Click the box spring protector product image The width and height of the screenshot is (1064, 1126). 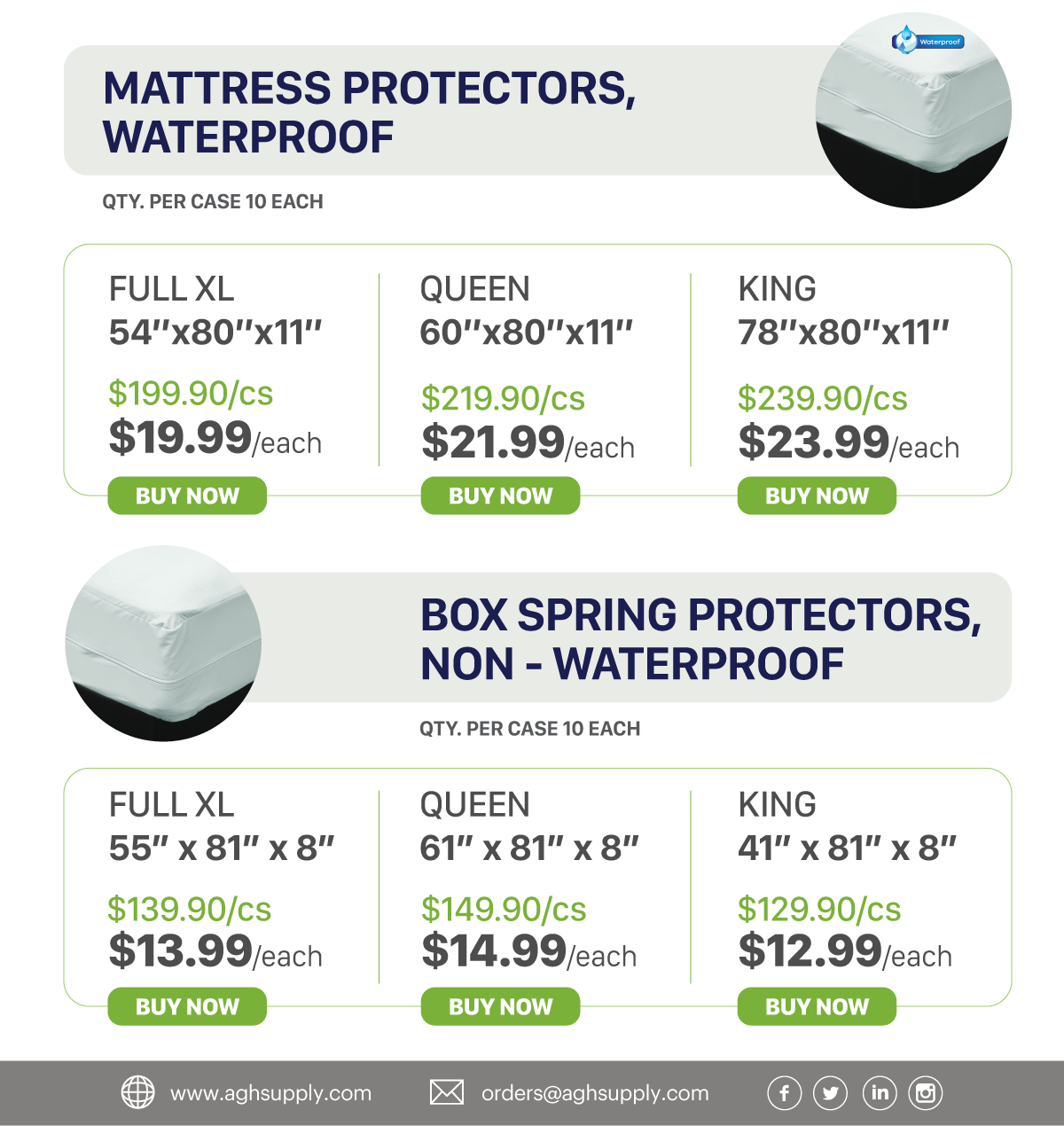click(163, 644)
